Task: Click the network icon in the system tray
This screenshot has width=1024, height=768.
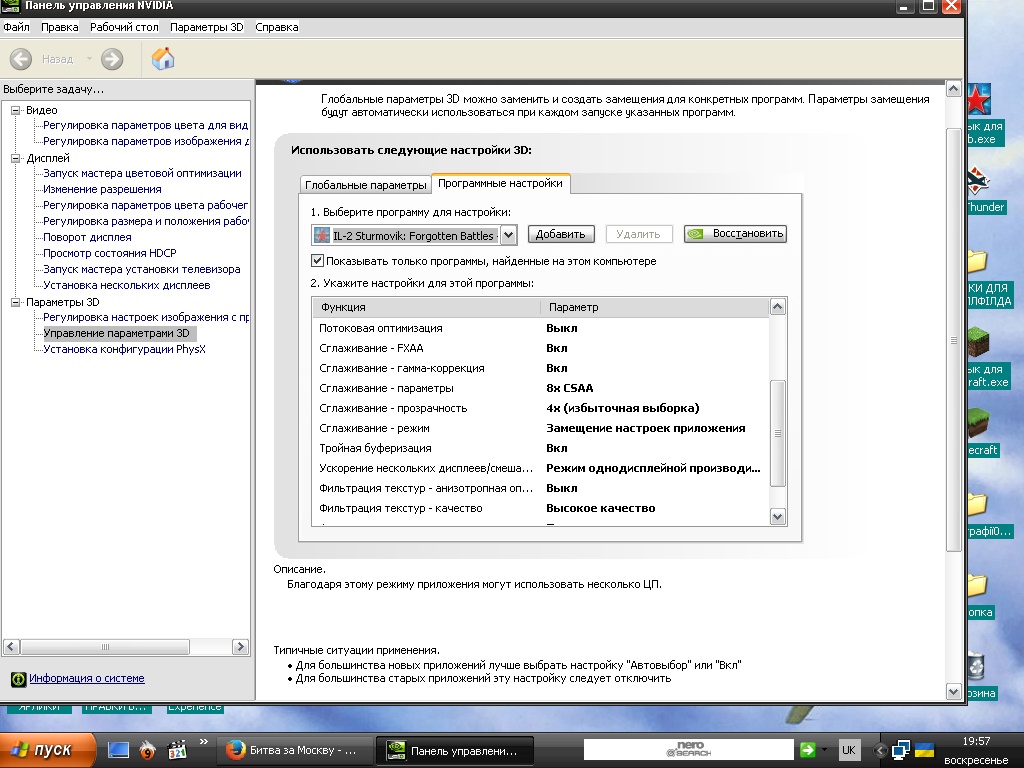Action: pyautogui.click(x=901, y=750)
